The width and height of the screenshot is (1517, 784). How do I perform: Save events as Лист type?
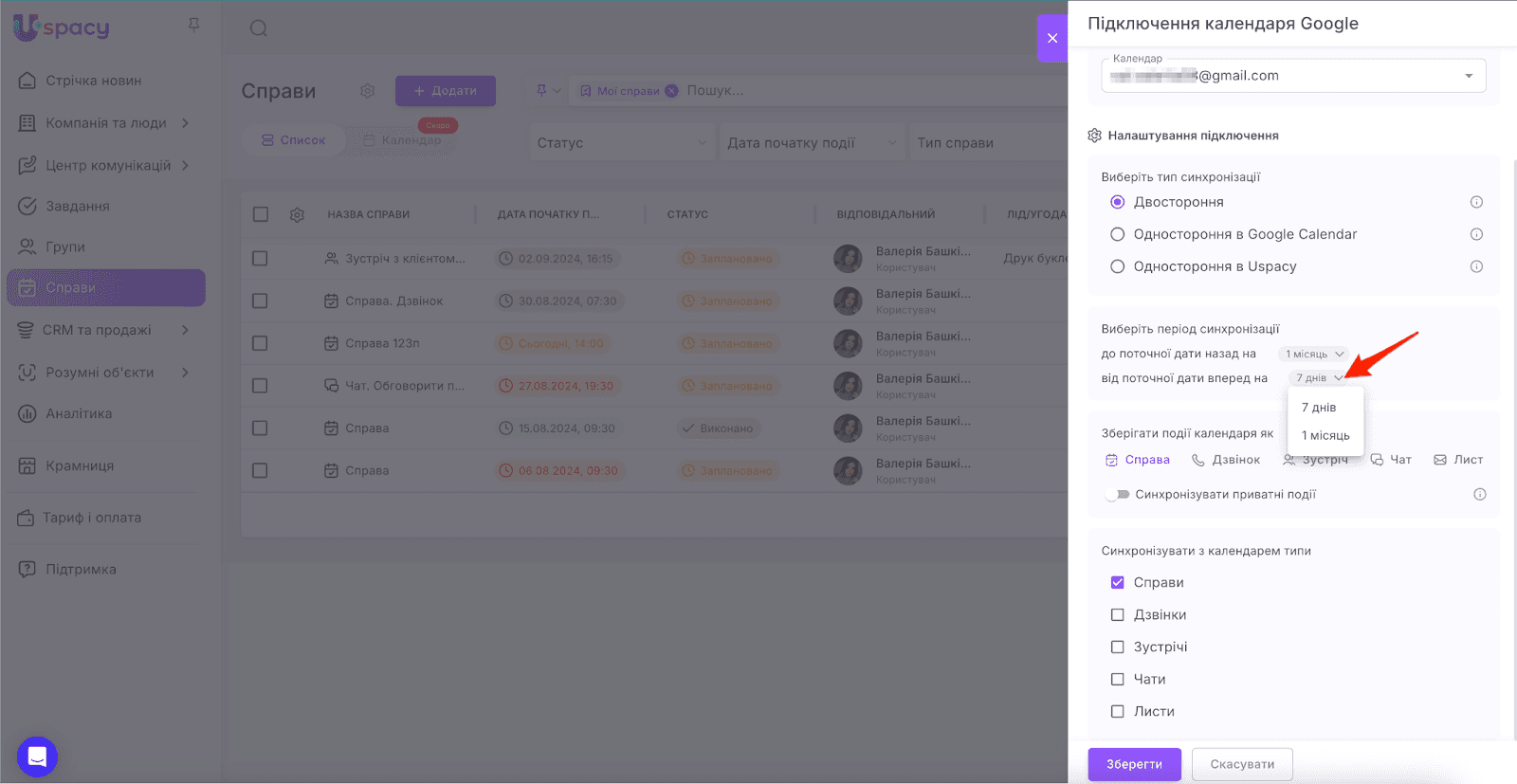click(x=1458, y=460)
